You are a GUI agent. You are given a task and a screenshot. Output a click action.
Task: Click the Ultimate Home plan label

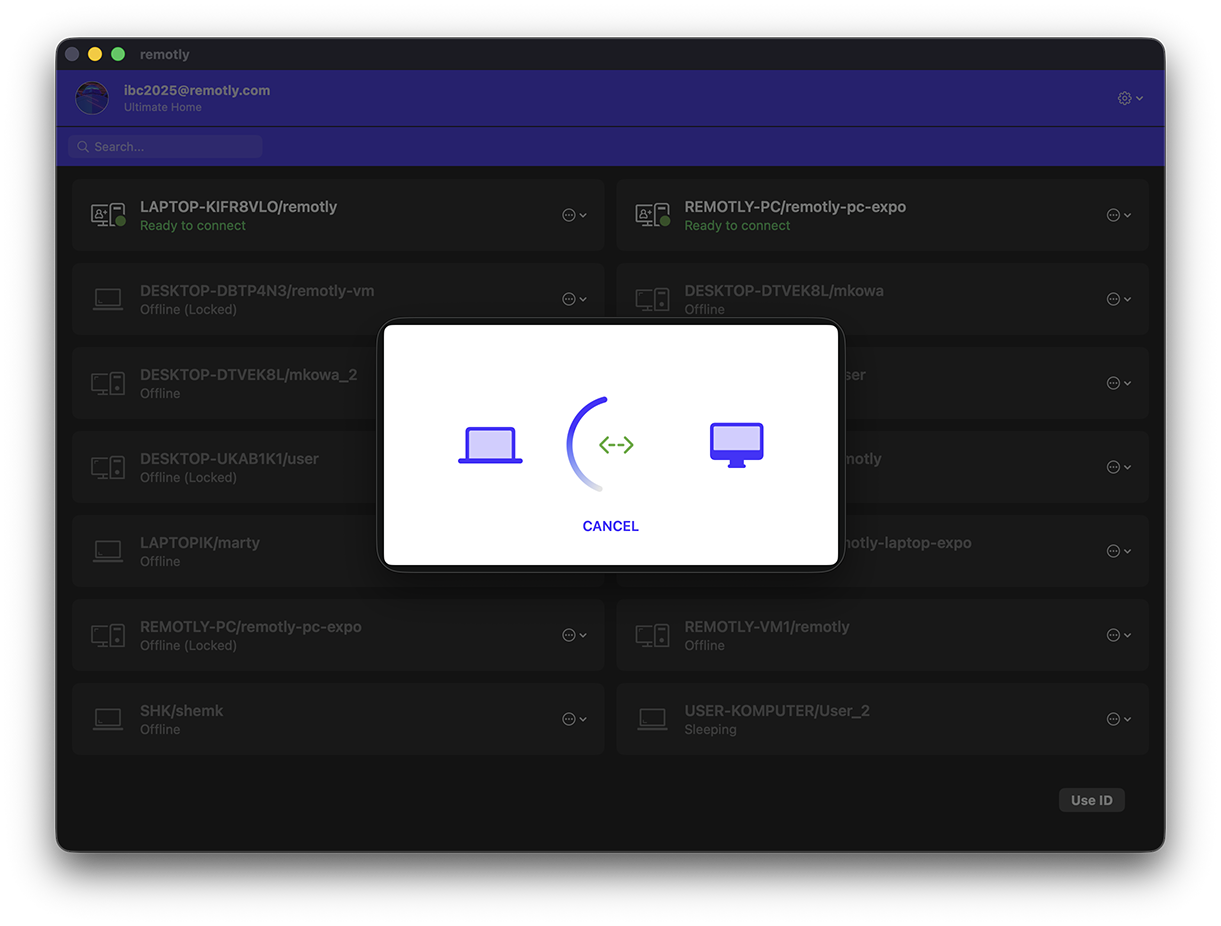click(163, 107)
